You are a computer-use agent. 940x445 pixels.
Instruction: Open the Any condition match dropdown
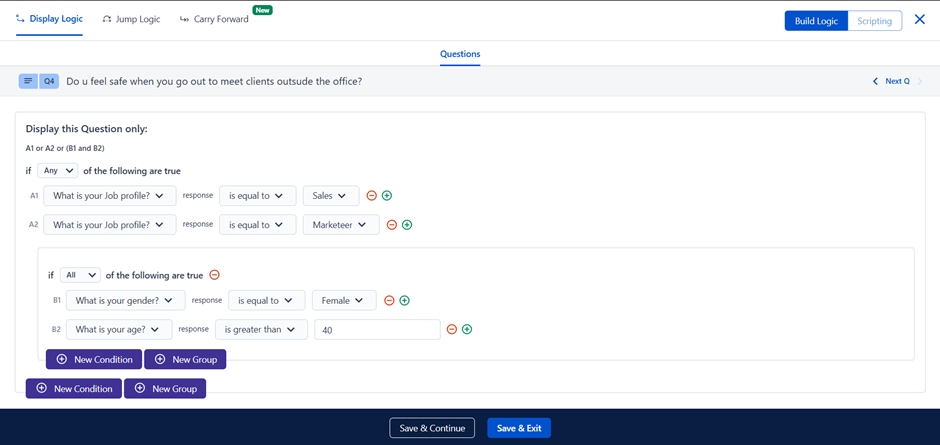tap(57, 171)
